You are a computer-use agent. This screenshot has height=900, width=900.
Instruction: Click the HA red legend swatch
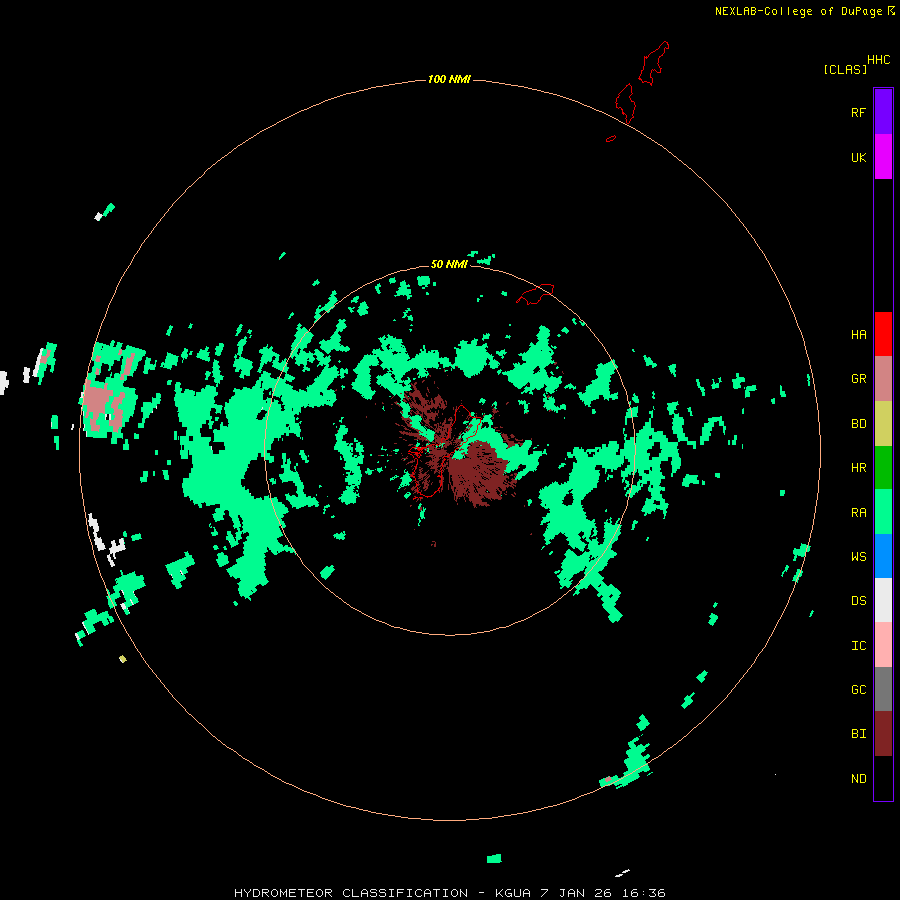(x=883, y=334)
